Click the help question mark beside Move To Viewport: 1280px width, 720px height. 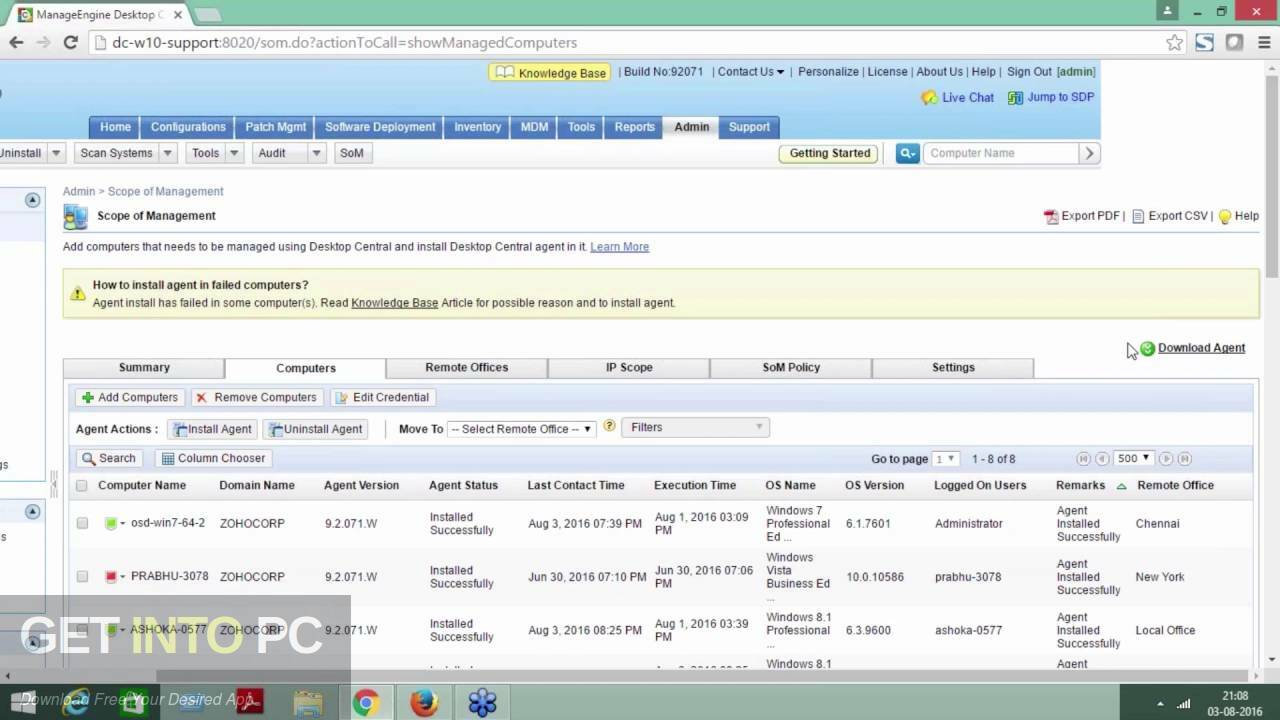click(x=609, y=427)
